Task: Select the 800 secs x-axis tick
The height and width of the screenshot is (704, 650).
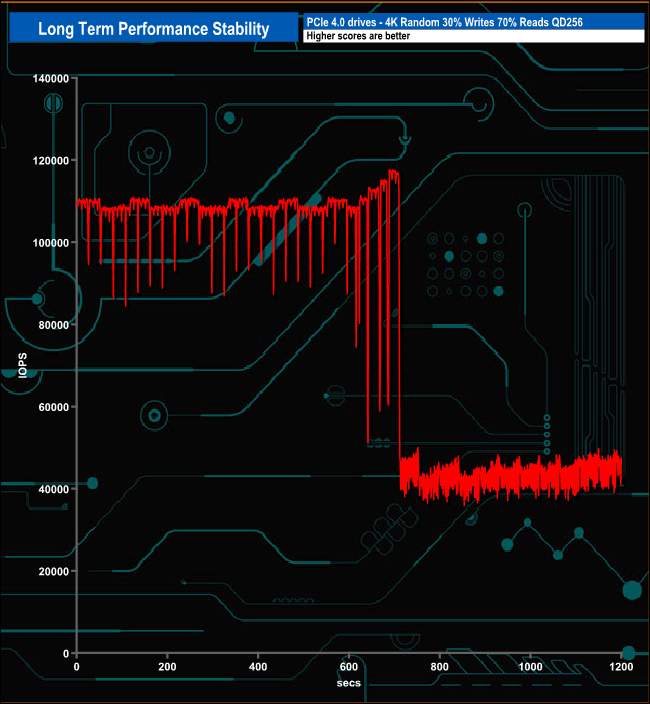Action: coord(440,667)
